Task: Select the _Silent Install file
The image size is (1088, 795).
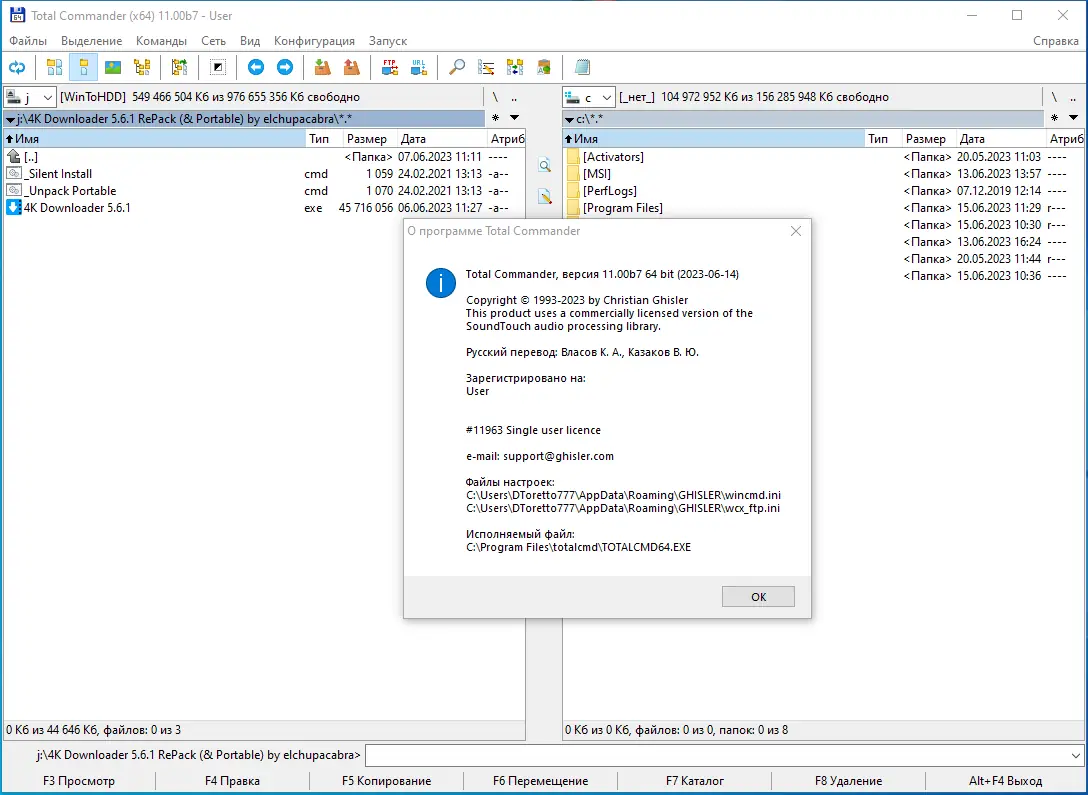Action: tap(264, 174)
